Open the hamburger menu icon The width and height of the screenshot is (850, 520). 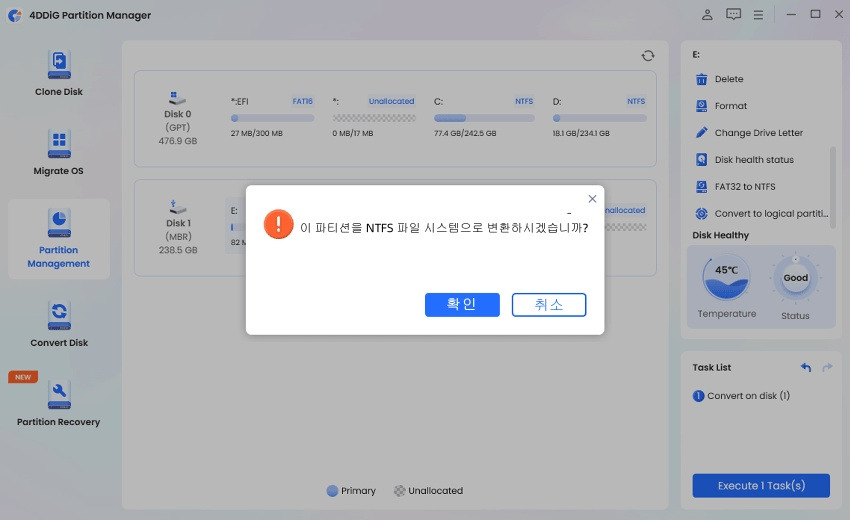[758, 15]
